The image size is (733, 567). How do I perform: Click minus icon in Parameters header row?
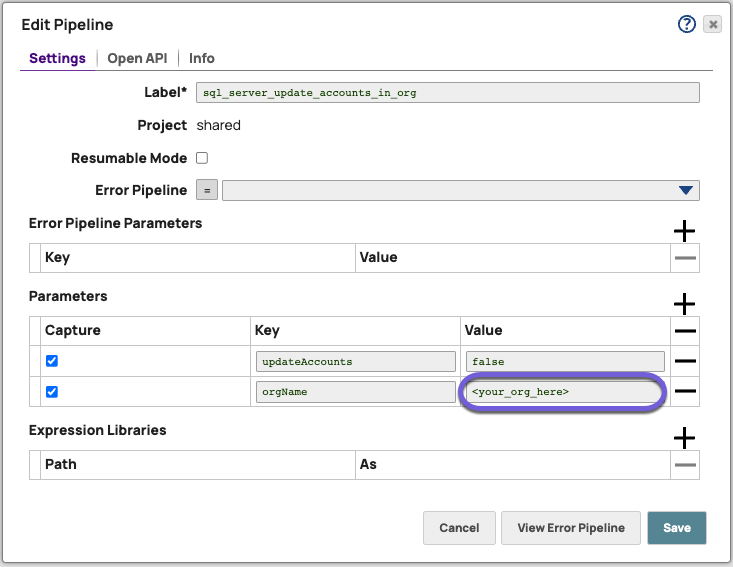point(685,331)
